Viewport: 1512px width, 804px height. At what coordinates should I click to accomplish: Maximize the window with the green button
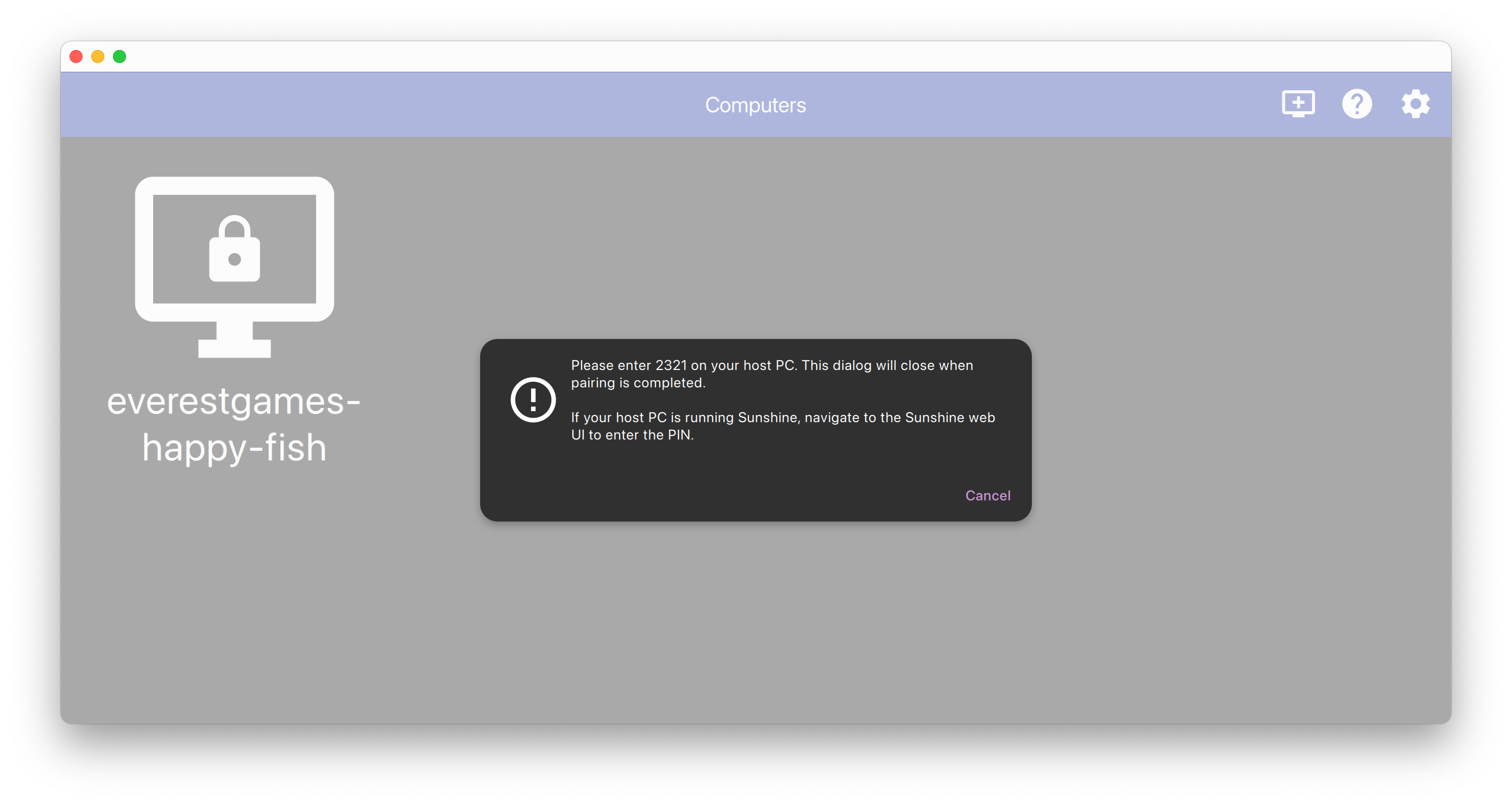[119, 56]
